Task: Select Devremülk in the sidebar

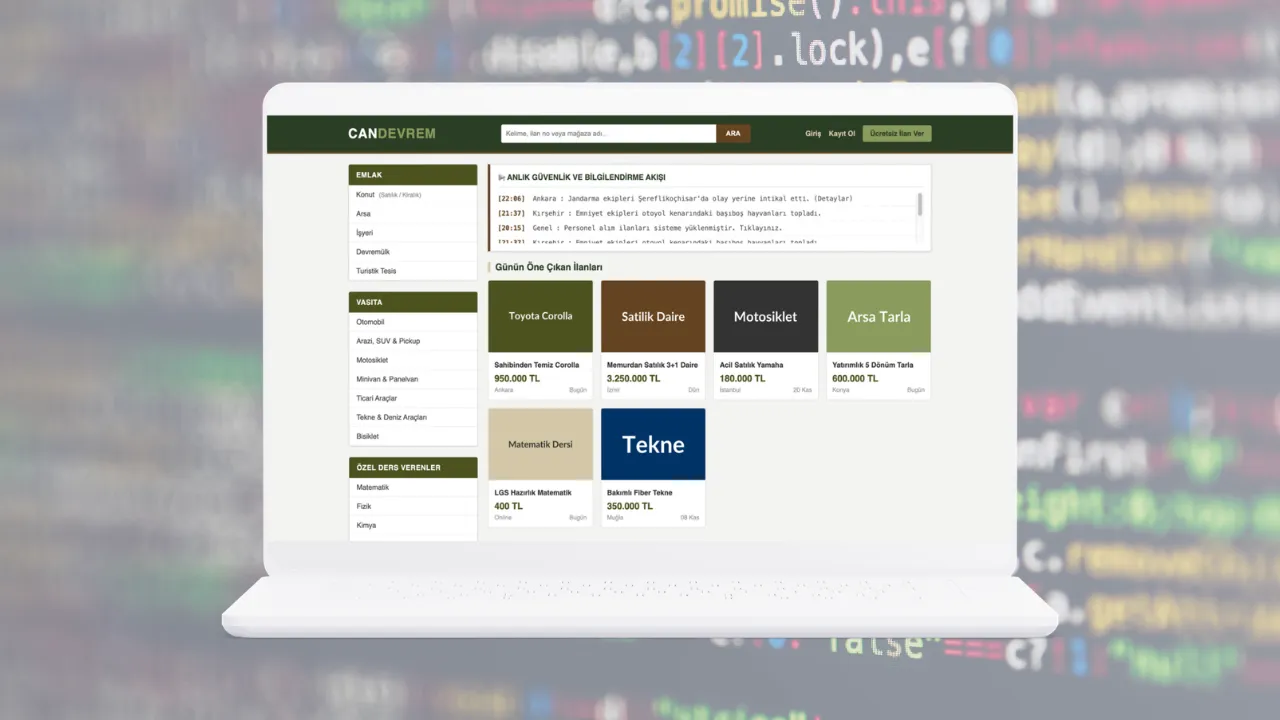Action: click(x=413, y=252)
